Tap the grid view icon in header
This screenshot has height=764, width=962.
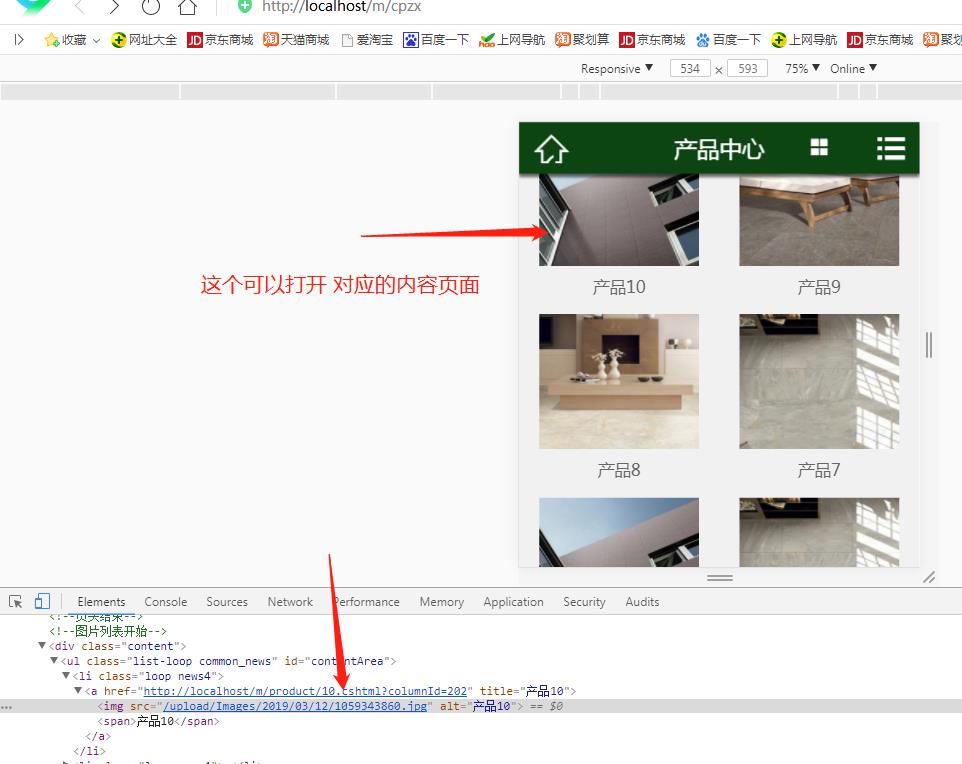click(x=819, y=147)
